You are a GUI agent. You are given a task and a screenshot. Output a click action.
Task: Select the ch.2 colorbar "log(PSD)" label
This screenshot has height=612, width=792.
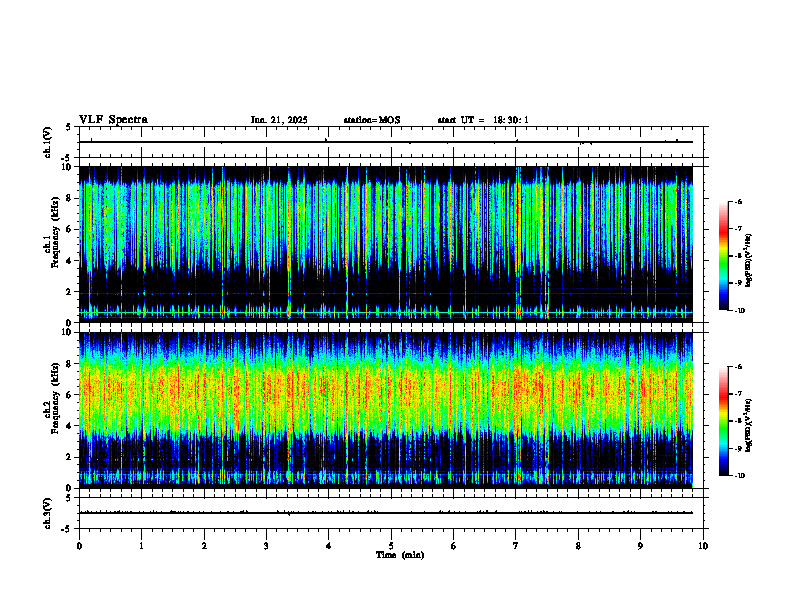(749, 425)
